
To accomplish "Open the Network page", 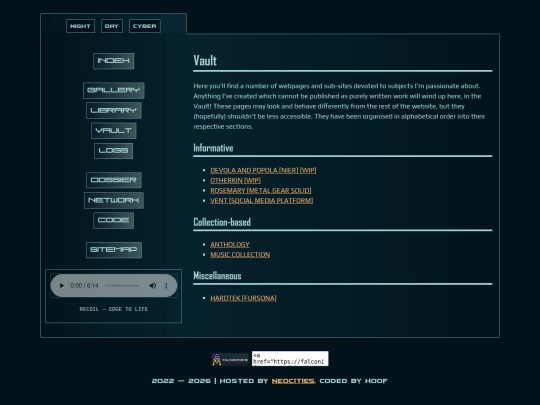I will coord(114,200).
